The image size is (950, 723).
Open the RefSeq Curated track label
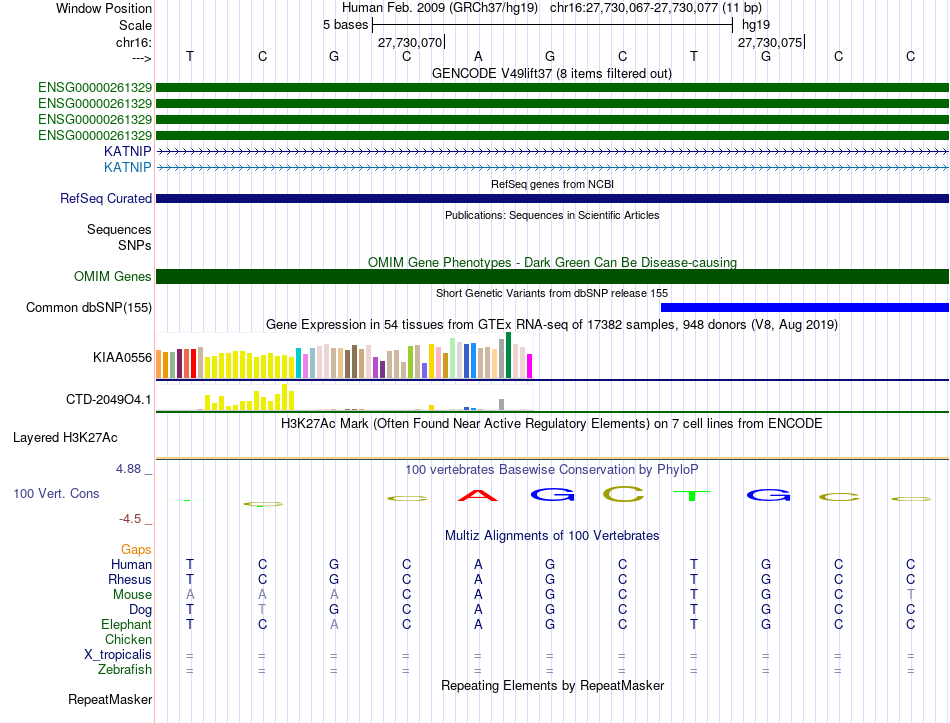tap(106, 199)
